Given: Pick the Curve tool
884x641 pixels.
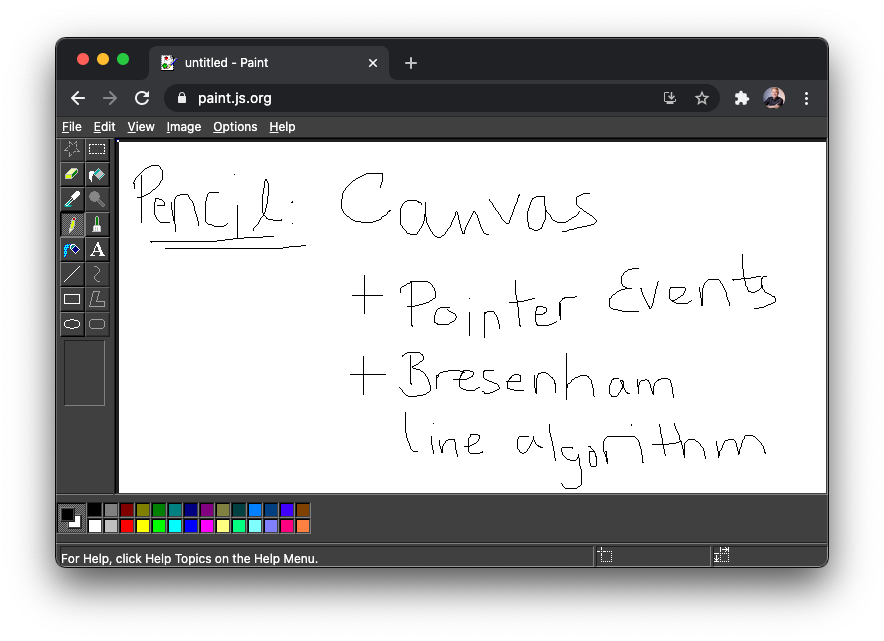Looking at the screenshot, I should [x=96, y=274].
